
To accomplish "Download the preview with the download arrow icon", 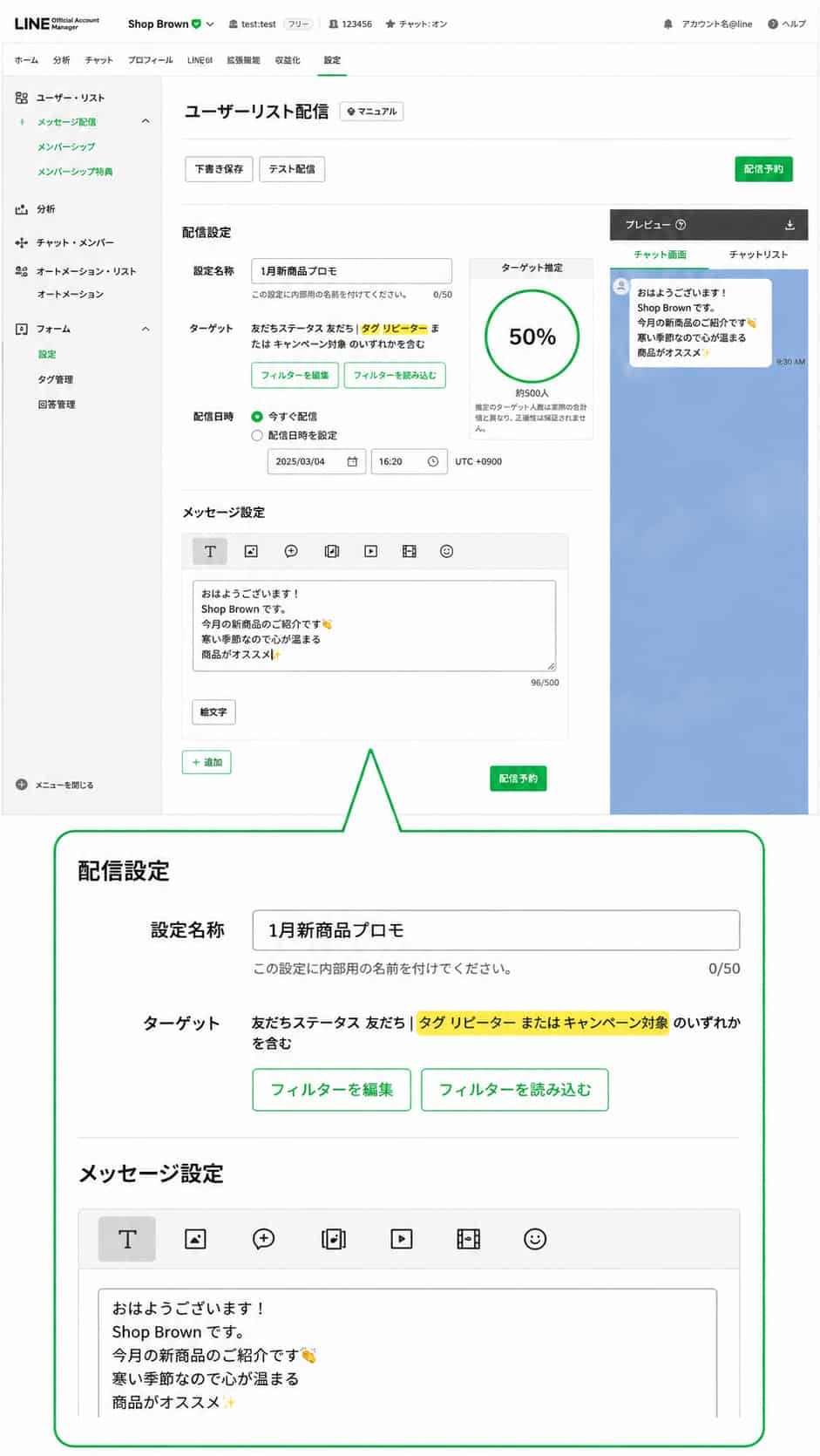I will click(x=790, y=225).
